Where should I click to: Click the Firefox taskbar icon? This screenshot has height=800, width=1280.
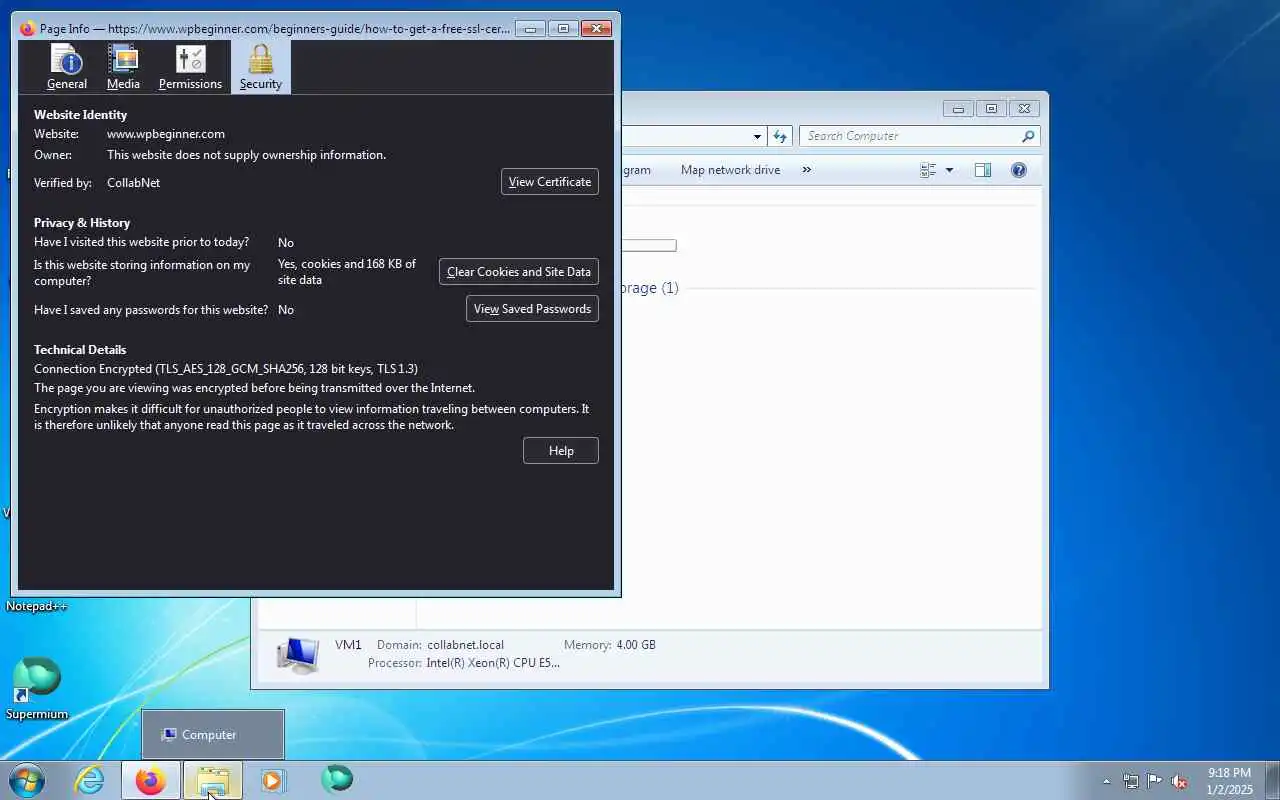[151, 780]
